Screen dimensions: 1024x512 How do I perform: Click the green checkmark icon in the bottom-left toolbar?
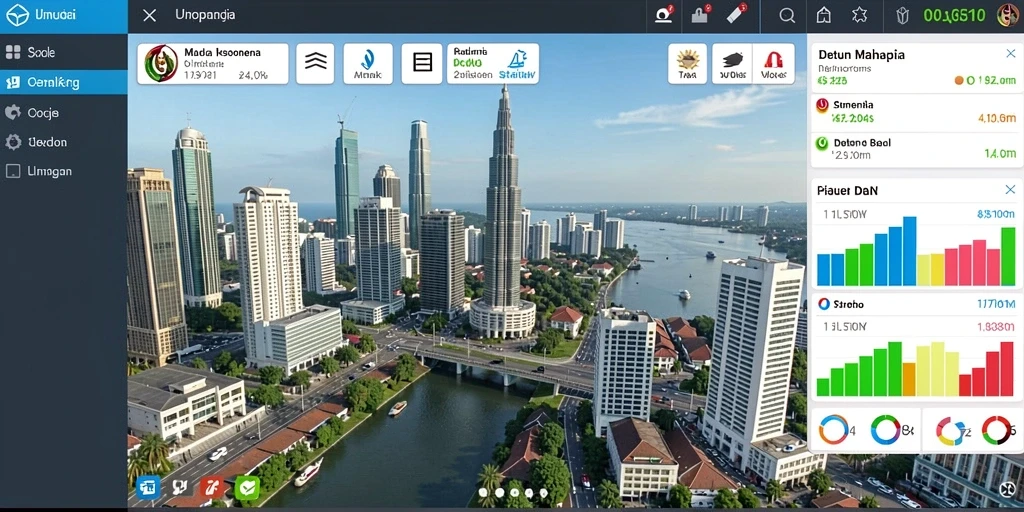click(x=248, y=487)
